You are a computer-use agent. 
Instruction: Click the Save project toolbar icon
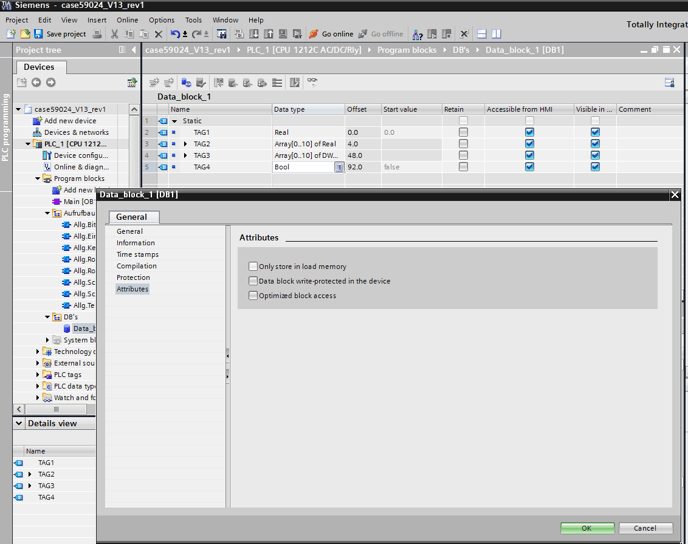tap(39, 34)
